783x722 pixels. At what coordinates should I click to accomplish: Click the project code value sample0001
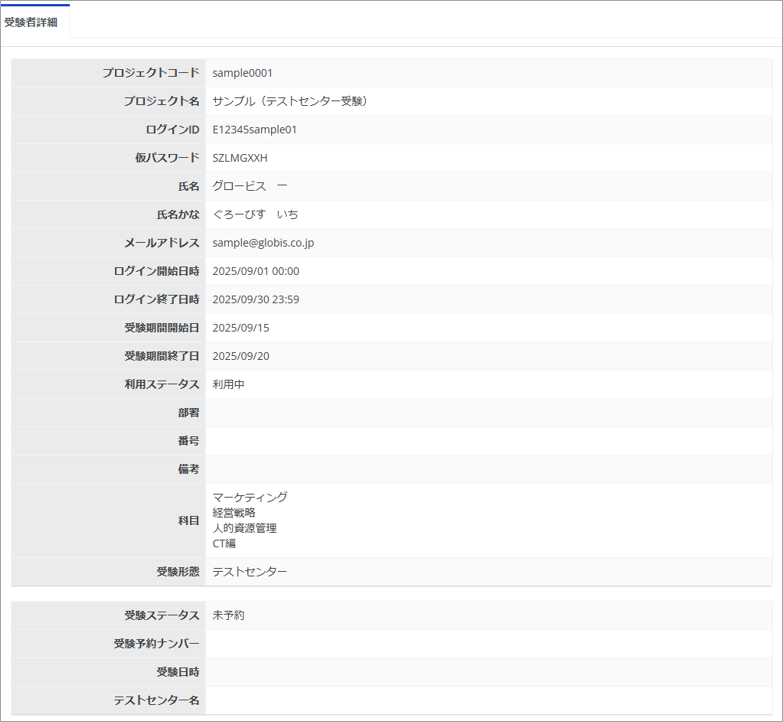tap(242, 73)
